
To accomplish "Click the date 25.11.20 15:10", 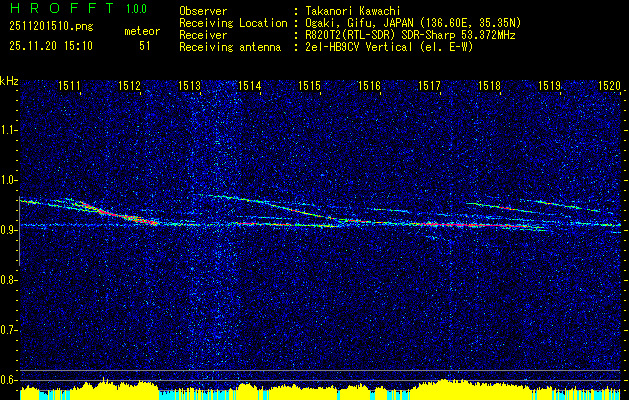I will [51, 46].
